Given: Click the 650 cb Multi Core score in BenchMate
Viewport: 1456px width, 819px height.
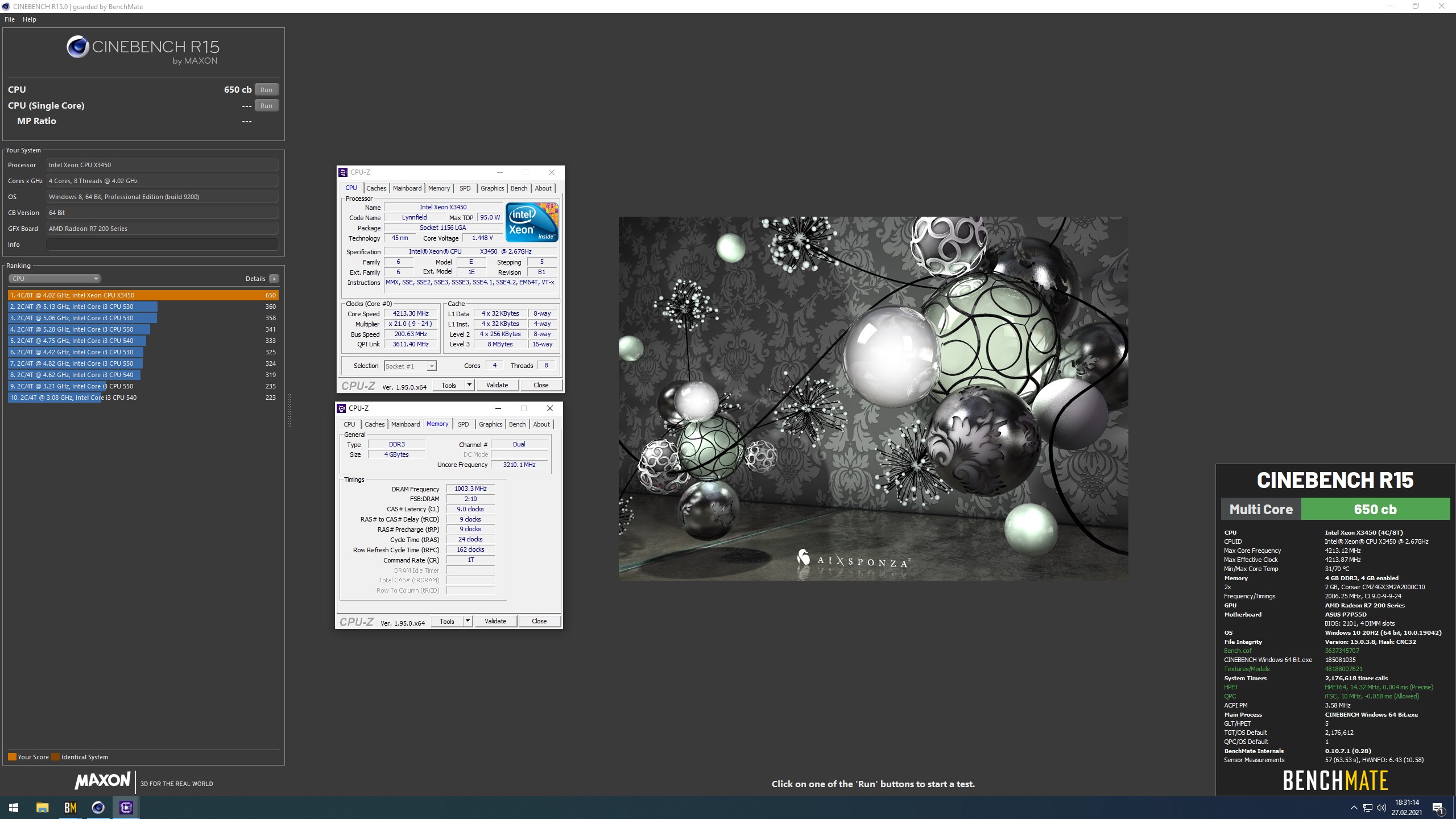Looking at the screenshot, I should (1375, 509).
